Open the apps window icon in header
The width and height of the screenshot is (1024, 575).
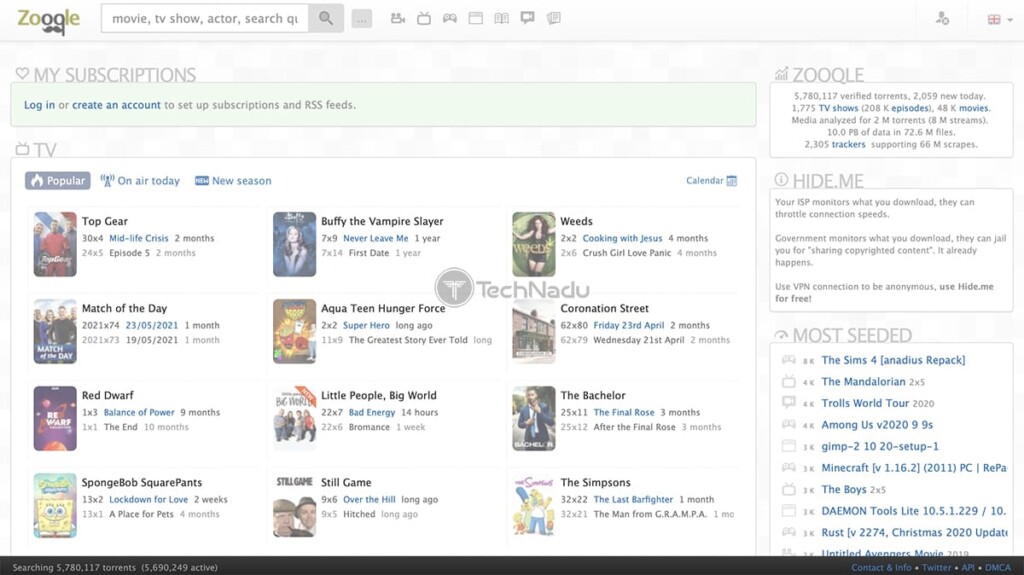point(476,18)
